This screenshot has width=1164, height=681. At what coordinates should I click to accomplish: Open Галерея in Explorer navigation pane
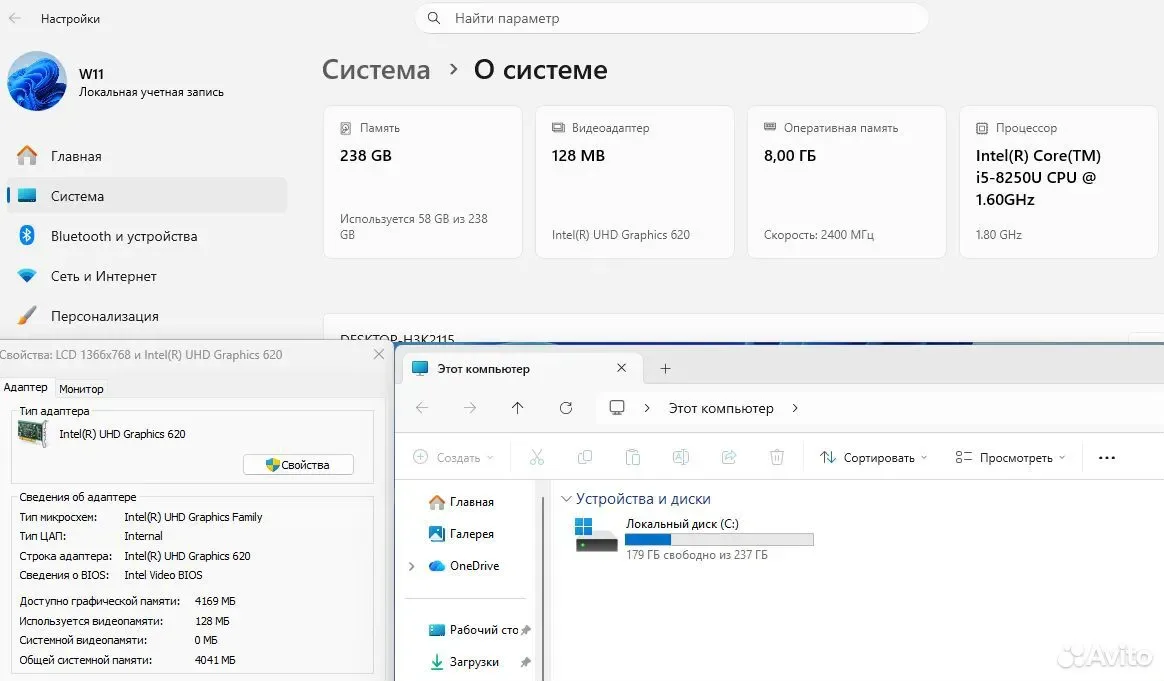coord(462,534)
